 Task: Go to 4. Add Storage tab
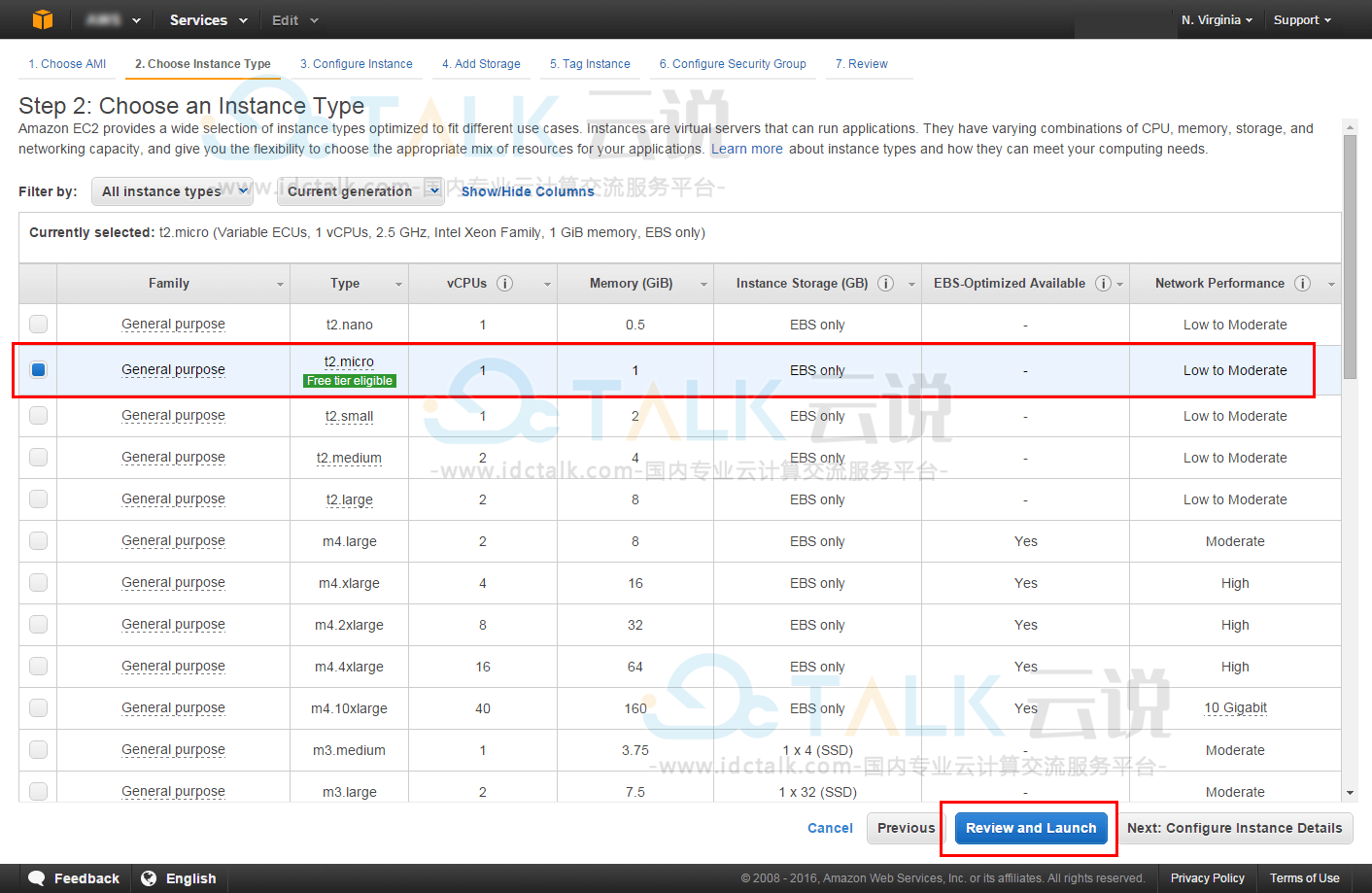pos(481,64)
